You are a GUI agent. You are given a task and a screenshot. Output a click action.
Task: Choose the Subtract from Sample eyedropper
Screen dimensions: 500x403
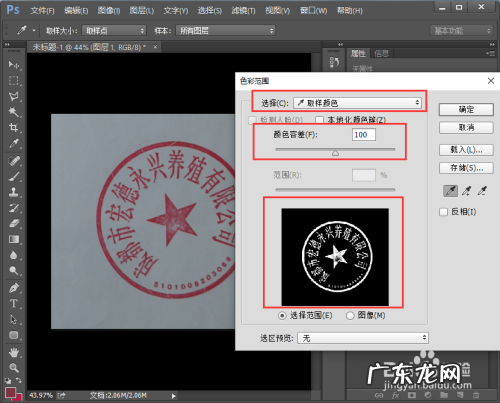tap(482, 191)
